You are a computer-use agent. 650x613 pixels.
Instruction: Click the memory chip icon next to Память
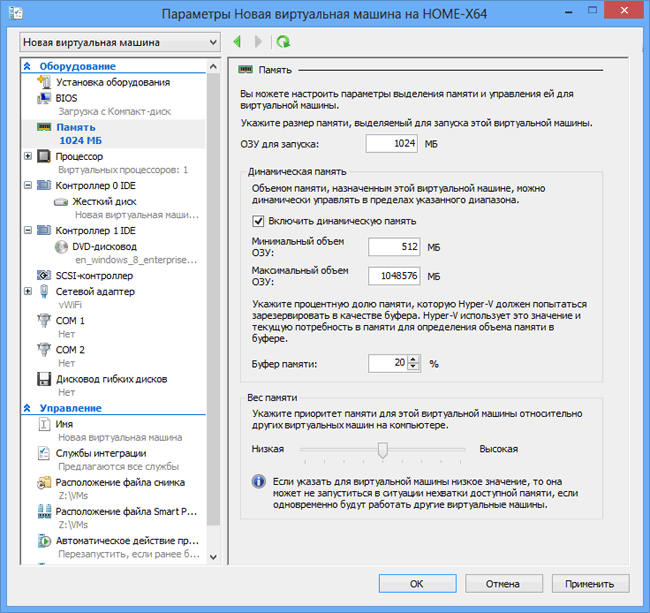point(44,127)
